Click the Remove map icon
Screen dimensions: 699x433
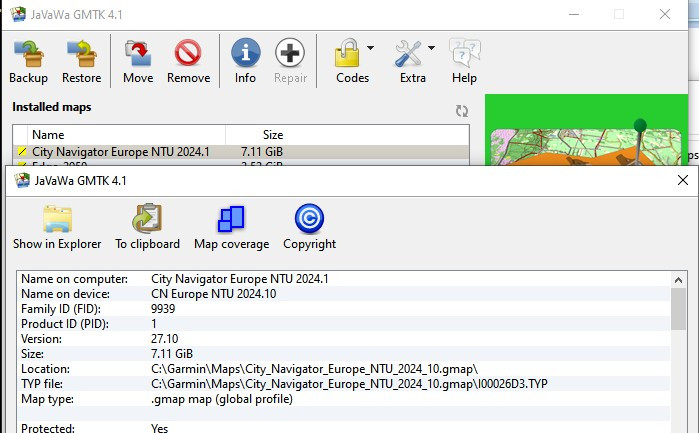pos(188,53)
